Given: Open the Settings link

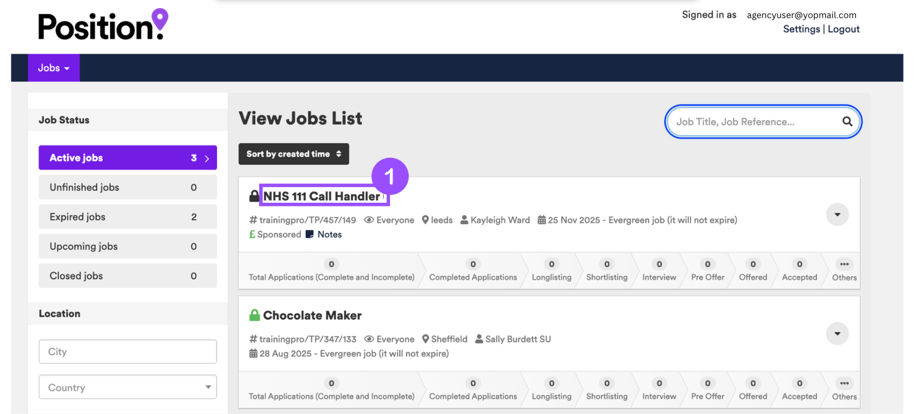Looking at the screenshot, I should (801, 30).
